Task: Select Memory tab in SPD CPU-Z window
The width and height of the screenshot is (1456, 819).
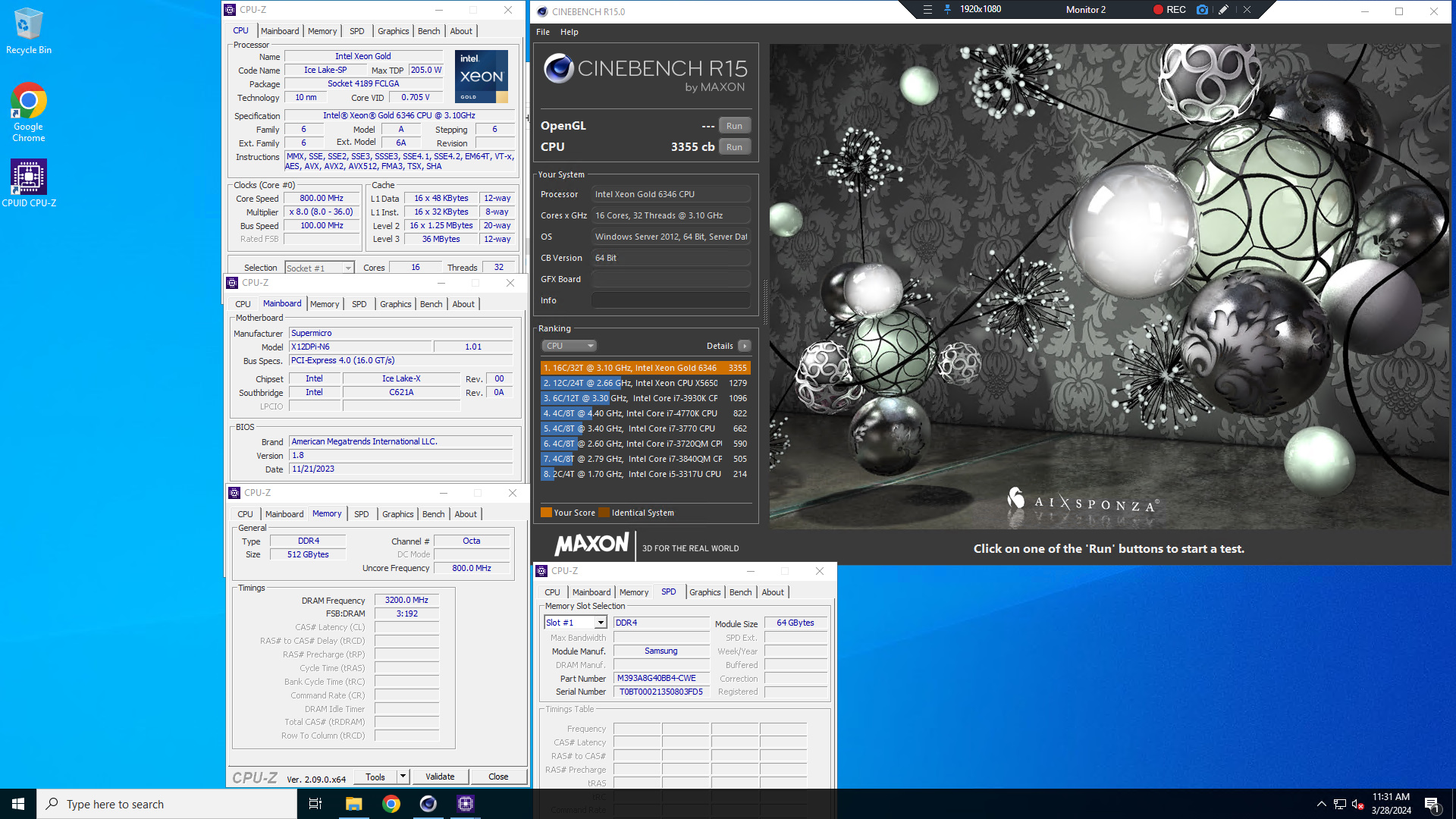Action: 634,592
